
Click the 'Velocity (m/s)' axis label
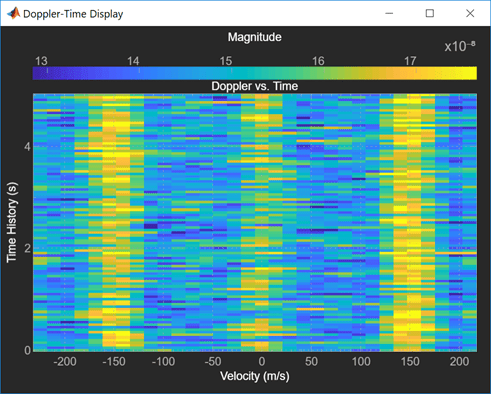click(x=255, y=376)
